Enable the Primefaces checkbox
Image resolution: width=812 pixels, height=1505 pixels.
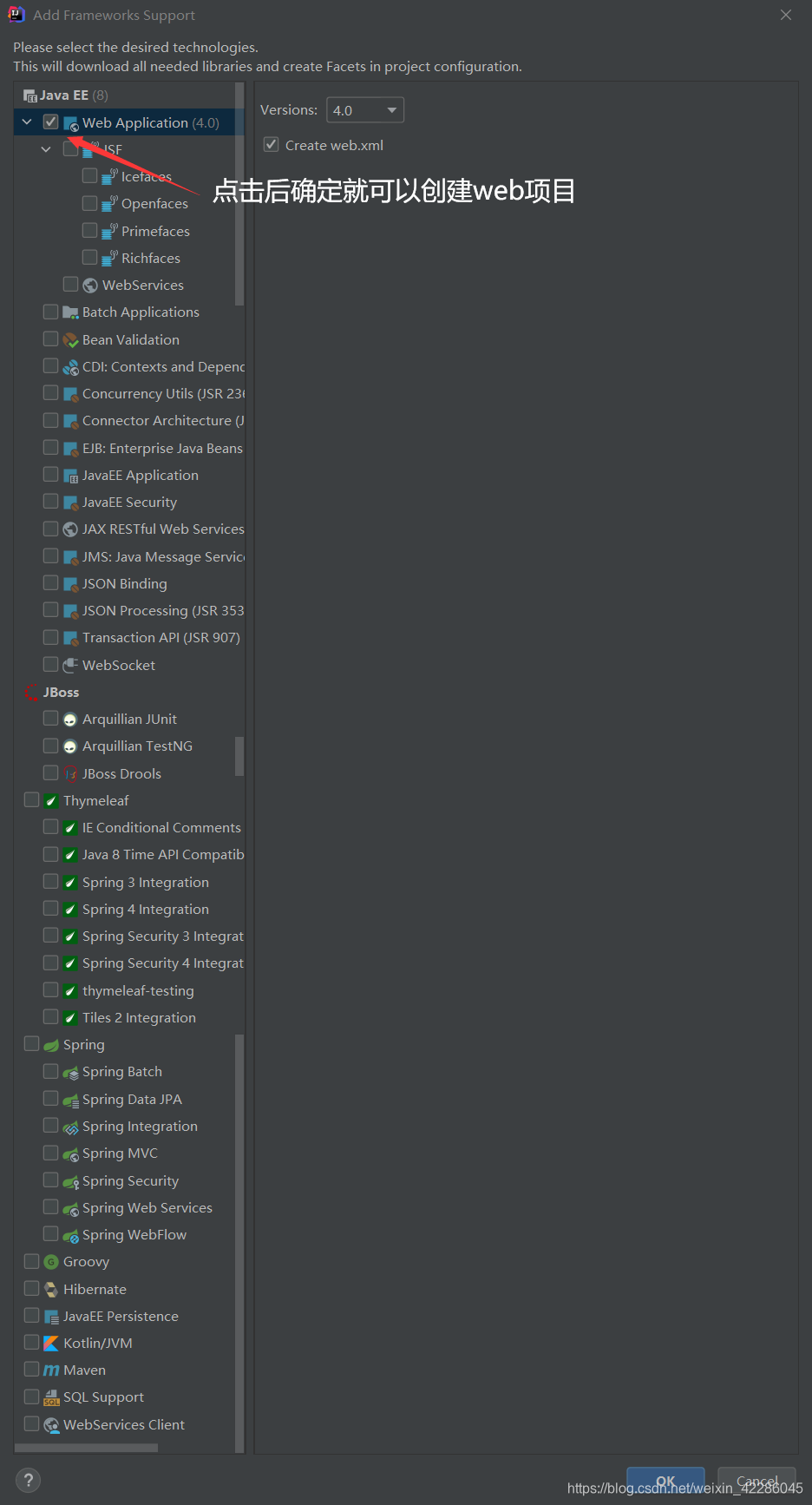(x=89, y=231)
